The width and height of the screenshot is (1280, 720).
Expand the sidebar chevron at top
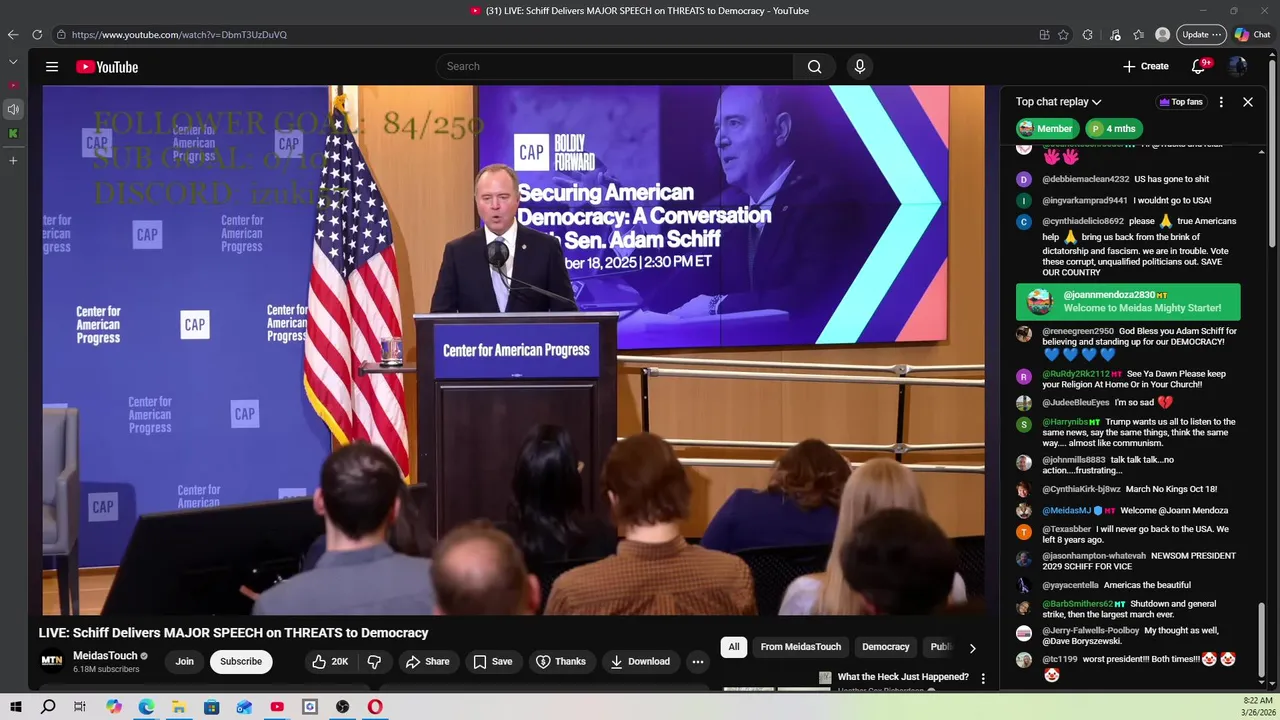[13, 62]
